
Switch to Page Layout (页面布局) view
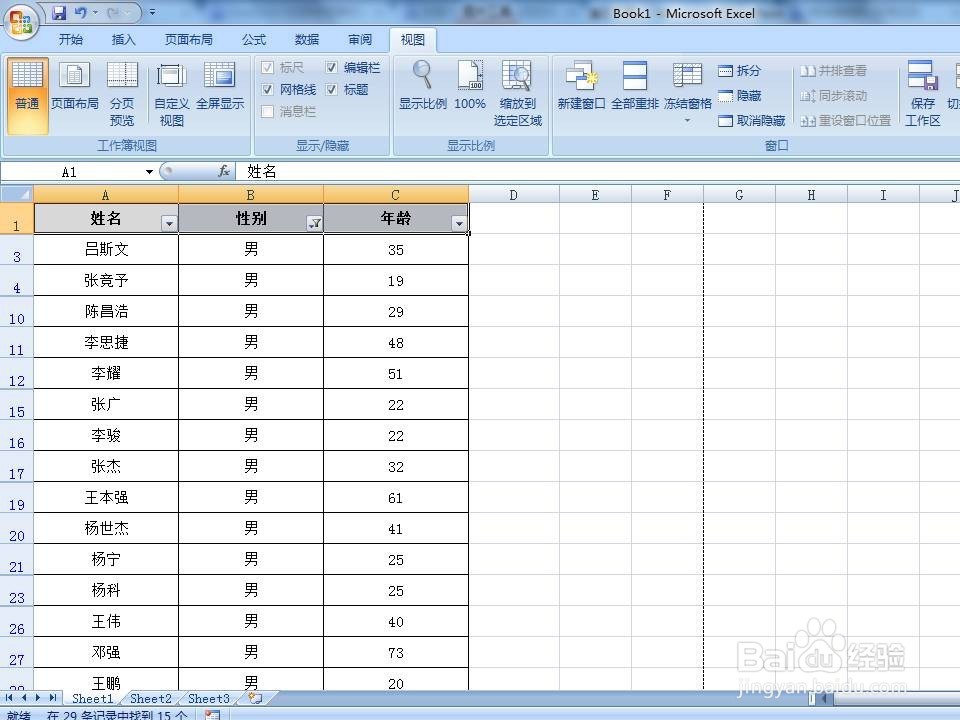[x=74, y=90]
